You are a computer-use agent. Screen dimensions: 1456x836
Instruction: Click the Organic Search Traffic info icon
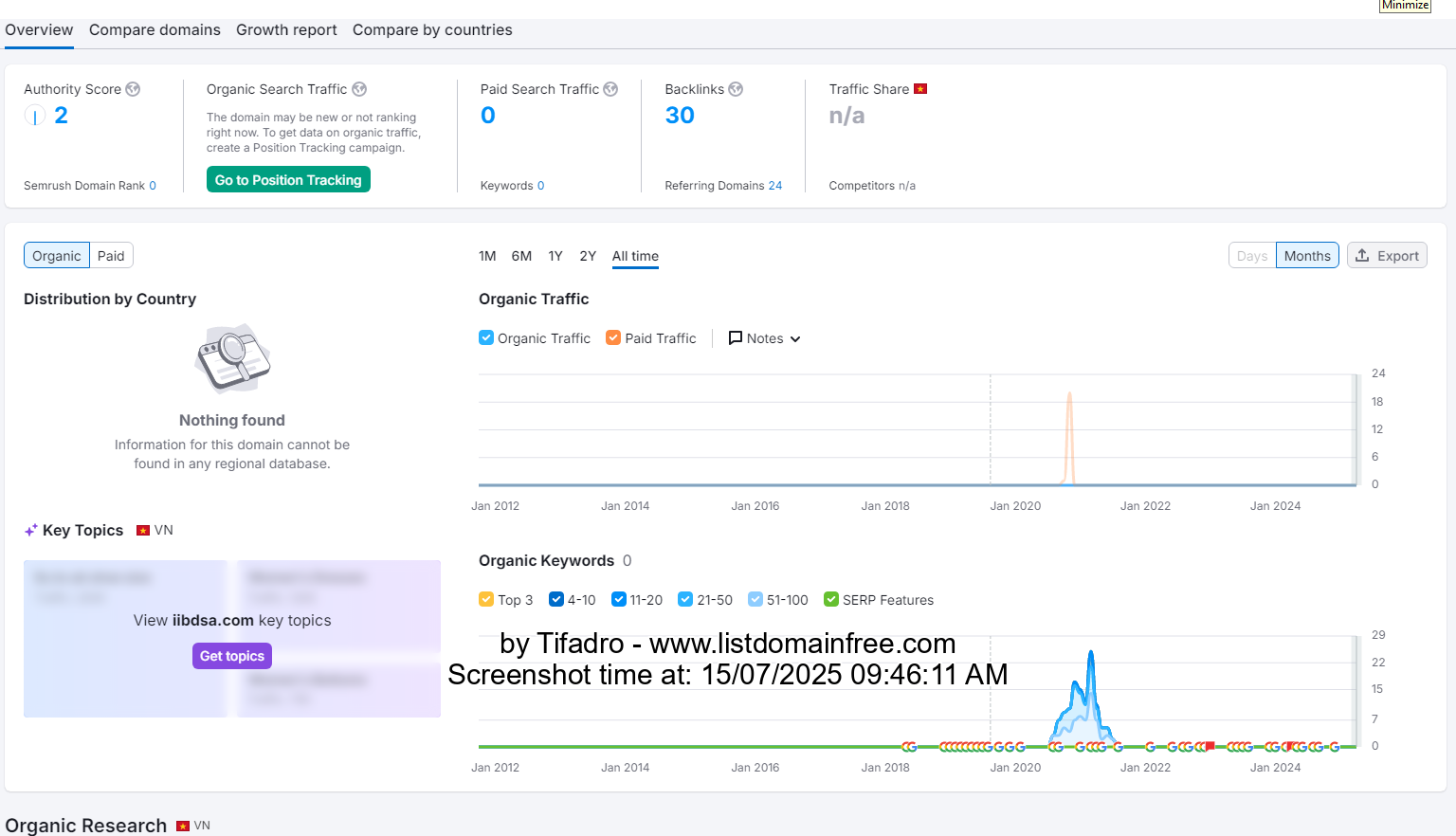tap(359, 89)
